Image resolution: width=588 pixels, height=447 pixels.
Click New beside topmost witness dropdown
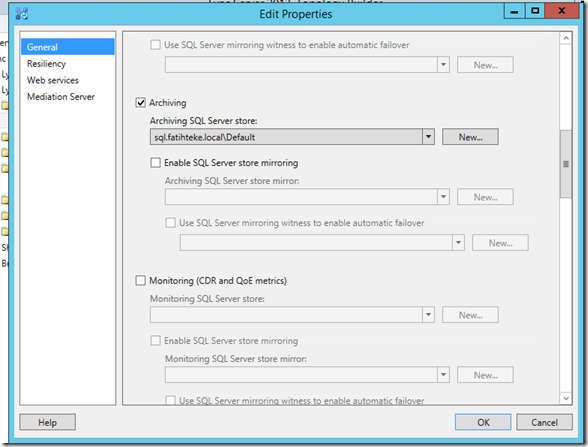click(x=485, y=65)
